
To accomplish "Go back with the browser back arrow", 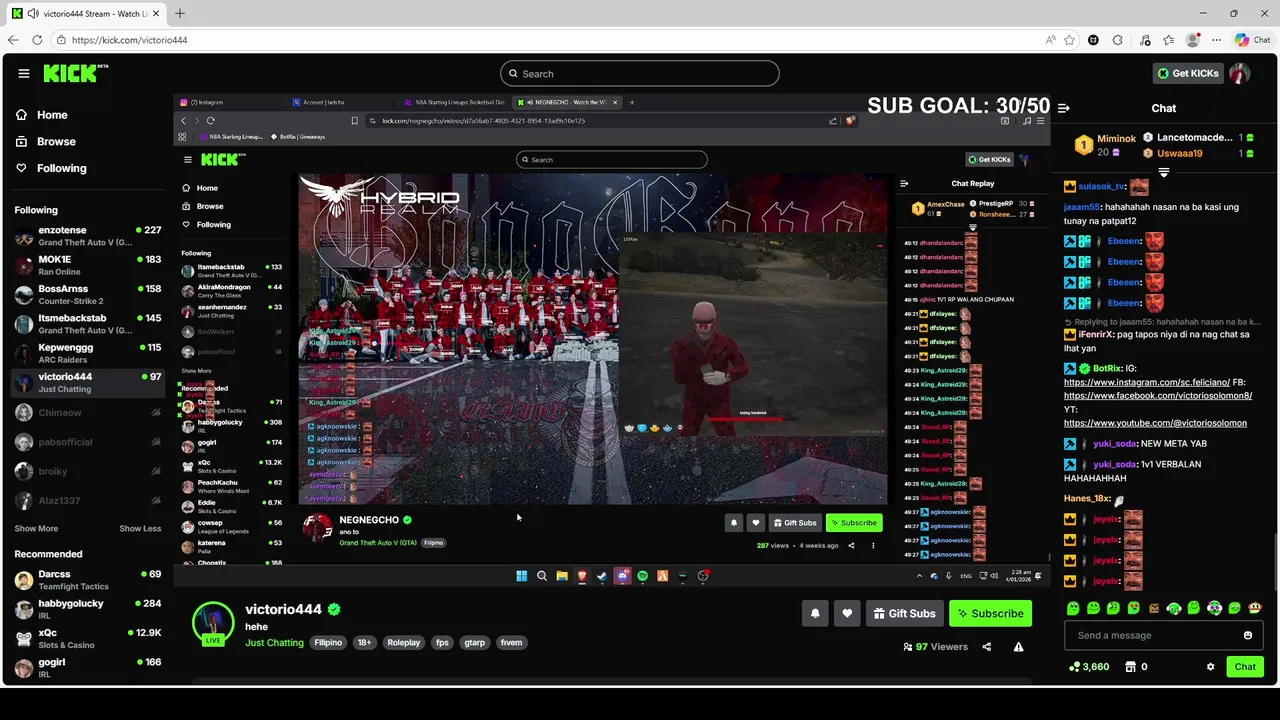I will point(13,40).
